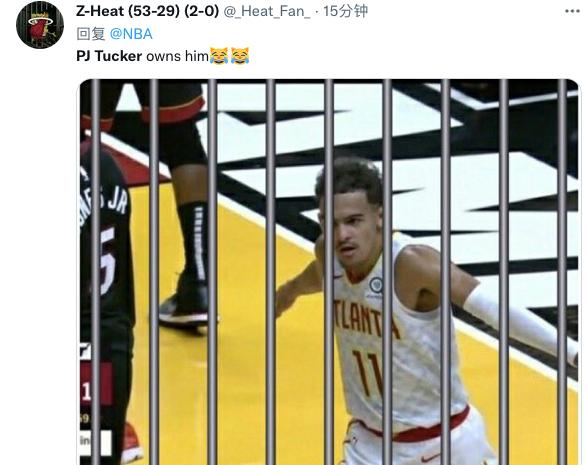Open the display name Z-Heat (53-29) (2-0)
587x465 pixels.
(x=147, y=11)
